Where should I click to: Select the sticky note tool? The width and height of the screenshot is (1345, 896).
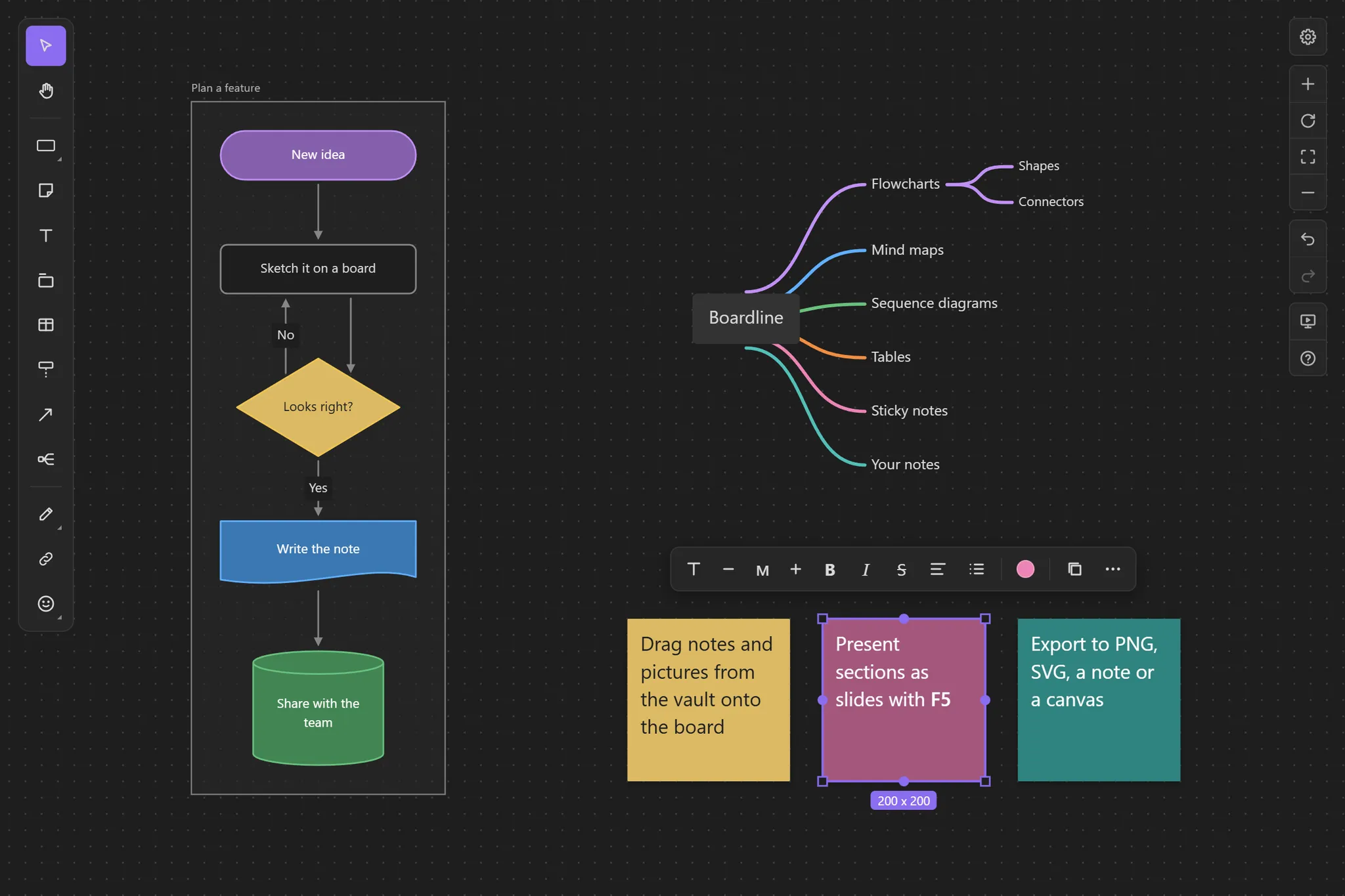pyautogui.click(x=45, y=190)
